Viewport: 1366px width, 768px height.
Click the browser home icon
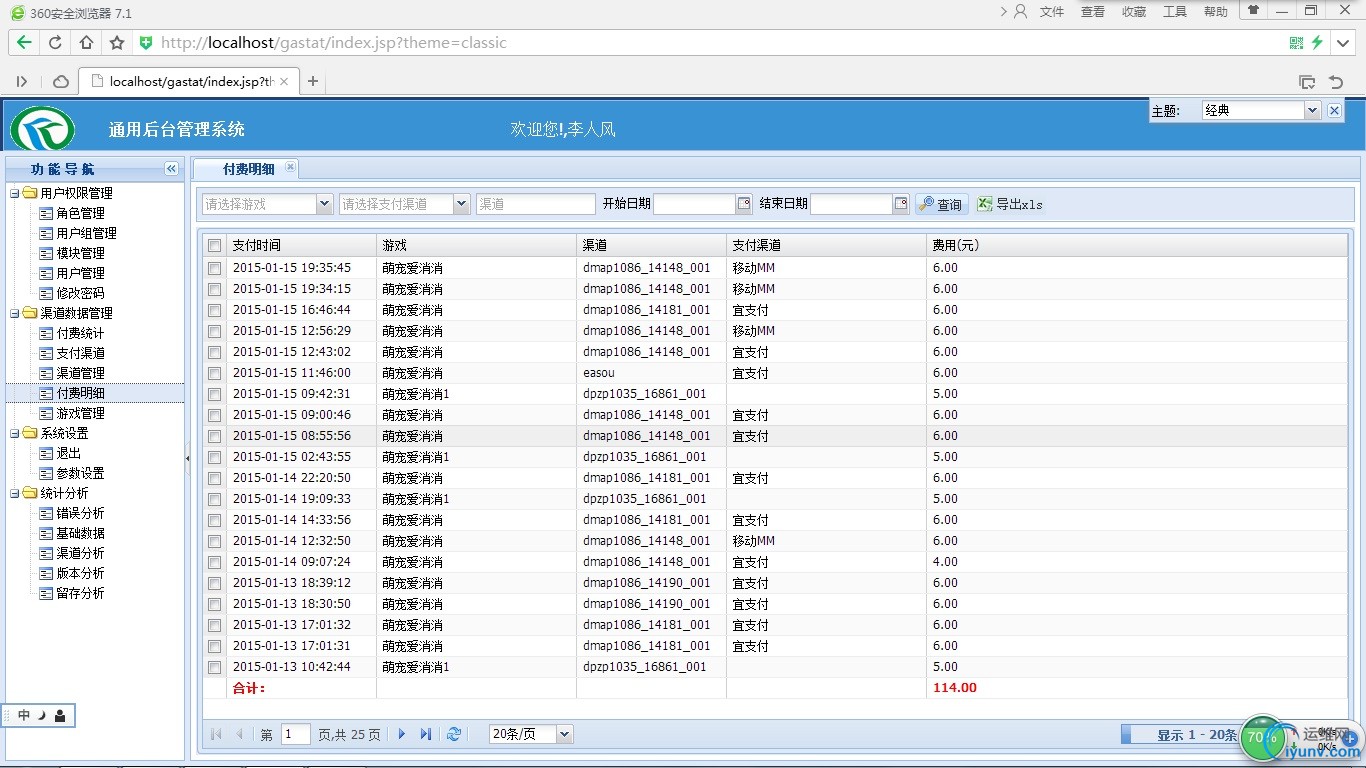(86, 43)
